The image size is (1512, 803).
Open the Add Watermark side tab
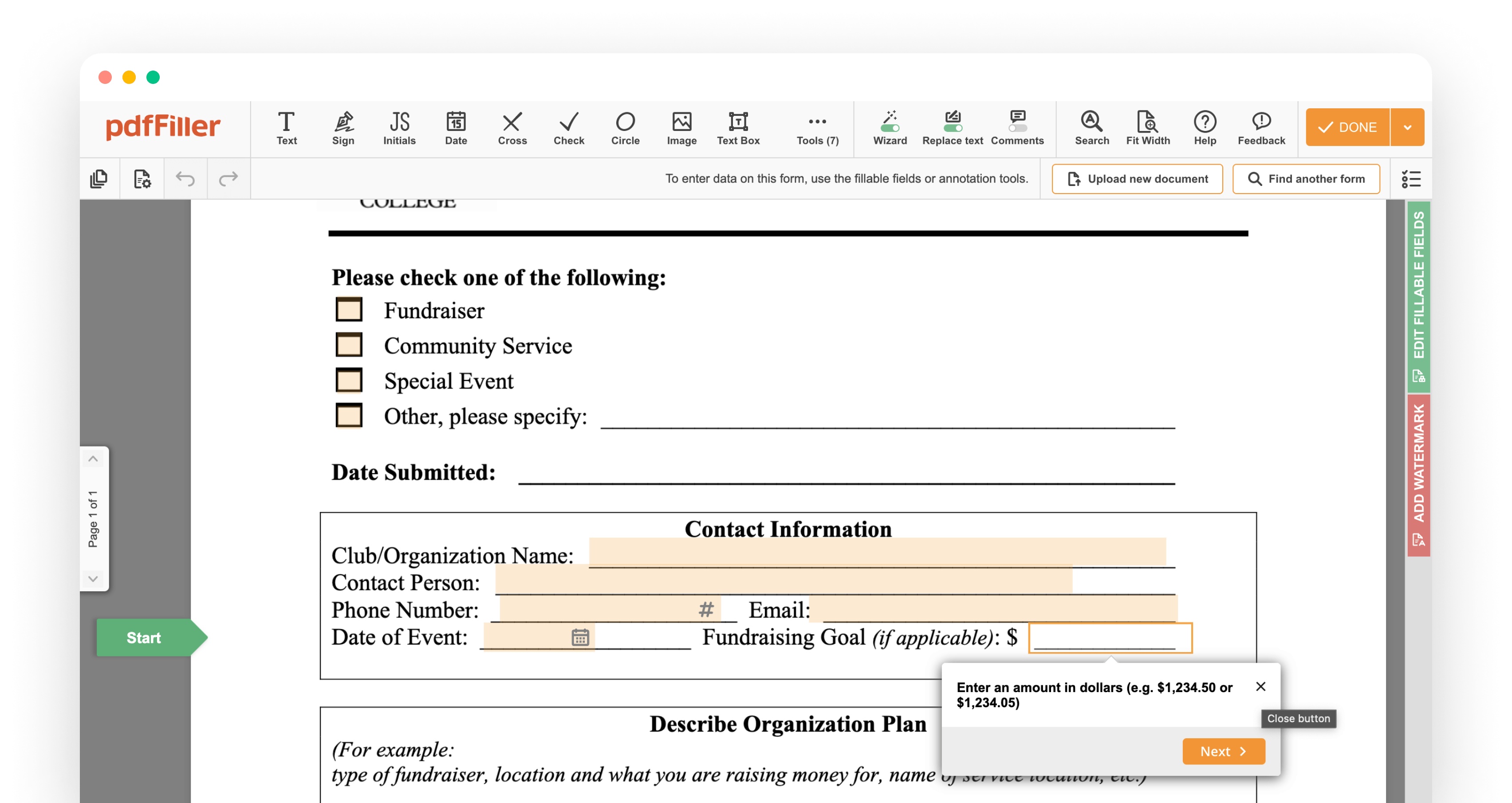tap(1418, 475)
